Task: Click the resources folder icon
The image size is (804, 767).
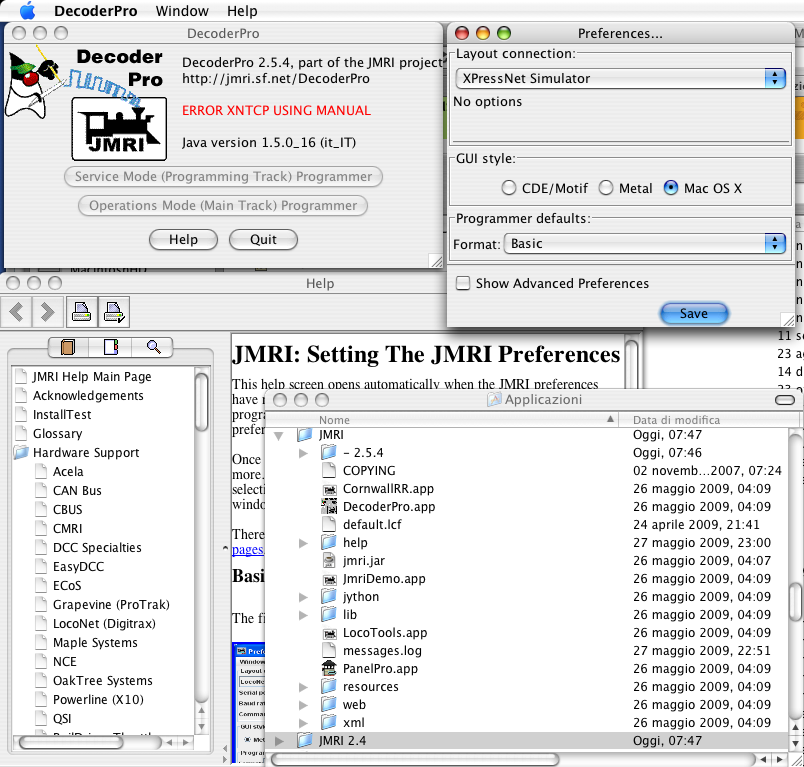Action: [x=329, y=686]
